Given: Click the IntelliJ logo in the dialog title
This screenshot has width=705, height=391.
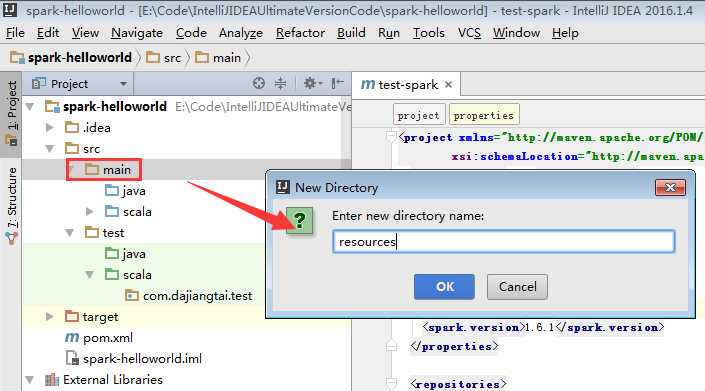Looking at the screenshot, I should [x=282, y=187].
